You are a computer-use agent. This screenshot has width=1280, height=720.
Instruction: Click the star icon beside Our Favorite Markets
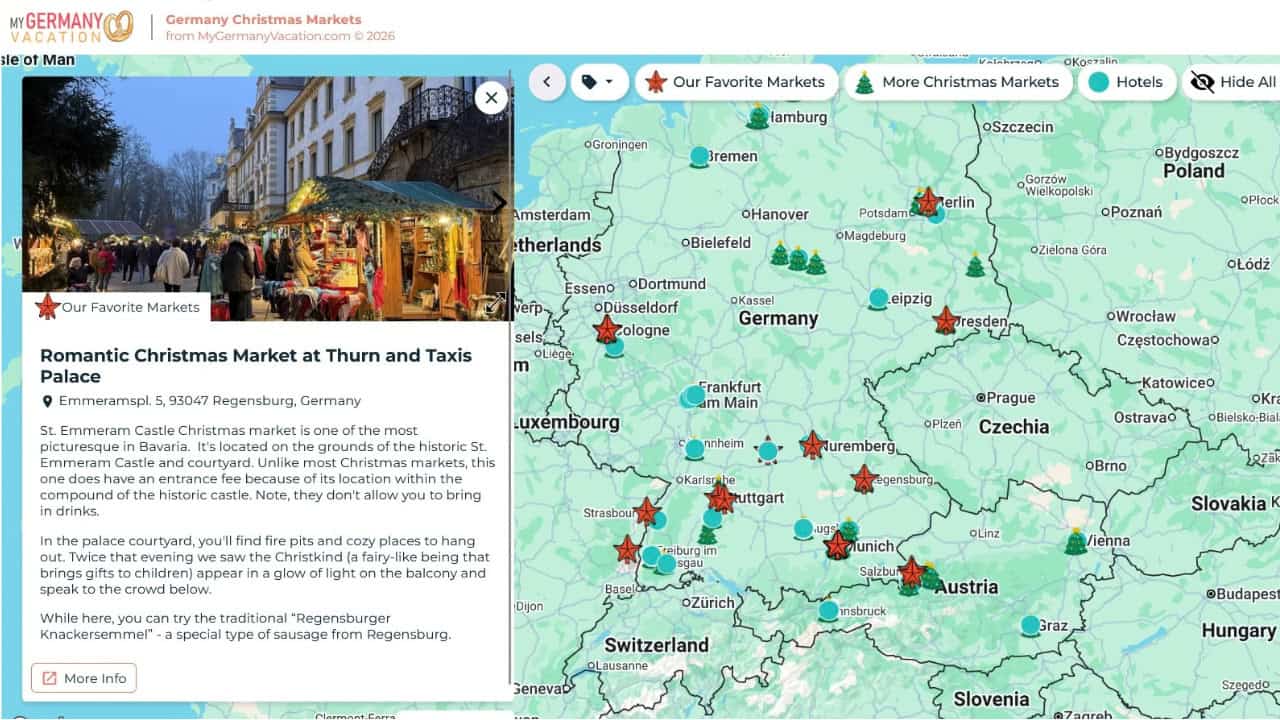[657, 81]
